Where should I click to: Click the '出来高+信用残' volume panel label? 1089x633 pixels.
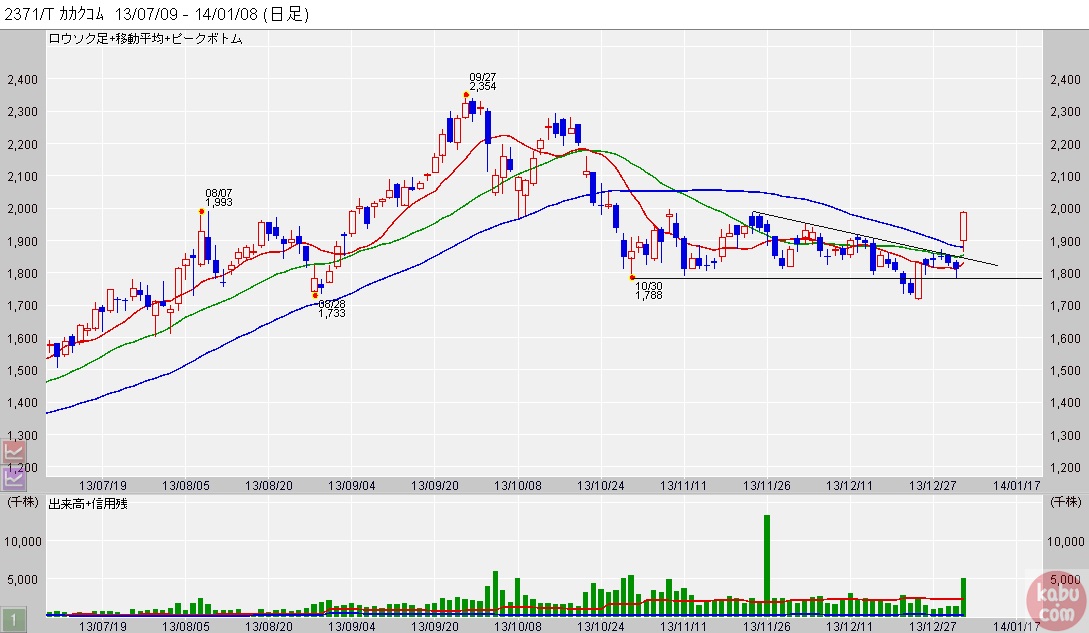pyautogui.click(x=88, y=504)
